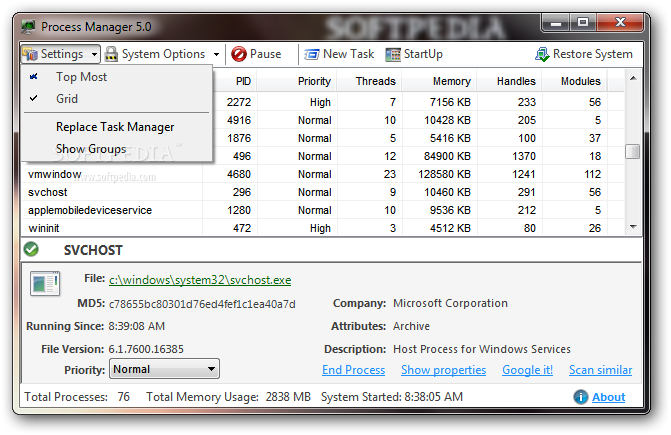Screen dimensions: 671x435
Task: Click PID cell 1876
Action: pos(239,138)
